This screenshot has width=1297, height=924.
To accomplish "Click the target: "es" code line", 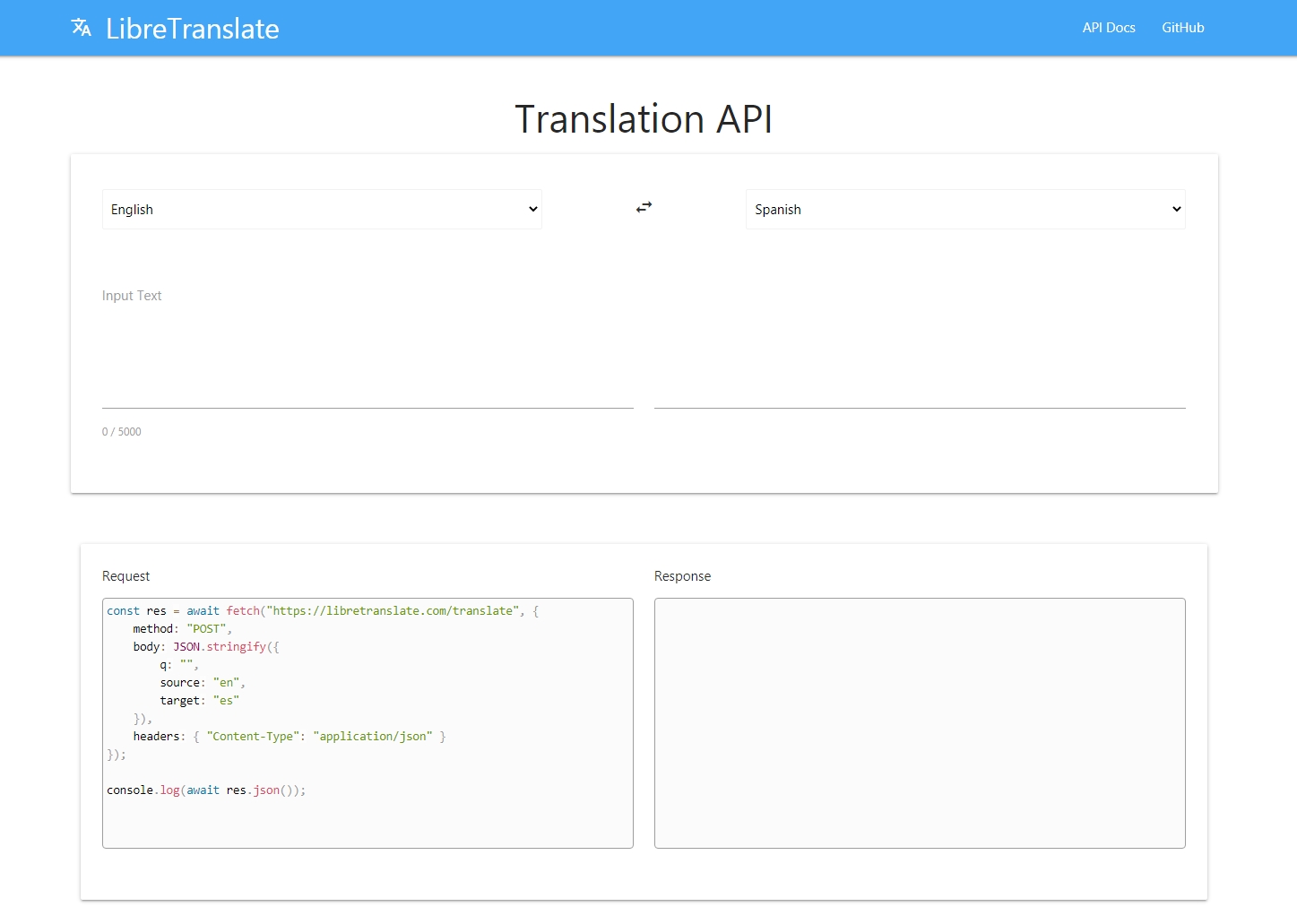I will coord(200,701).
